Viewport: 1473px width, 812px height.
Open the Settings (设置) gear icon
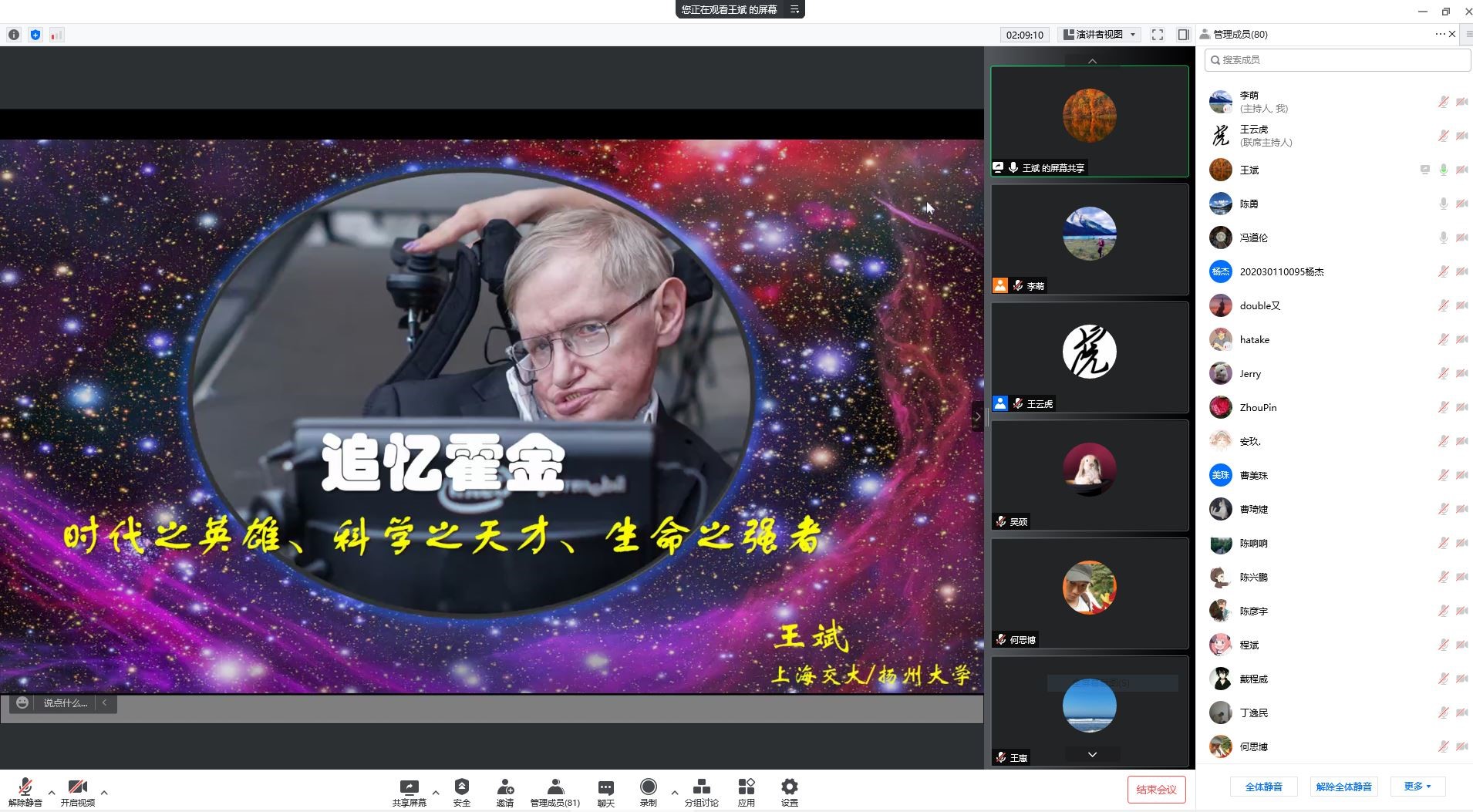(x=789, y=787)
